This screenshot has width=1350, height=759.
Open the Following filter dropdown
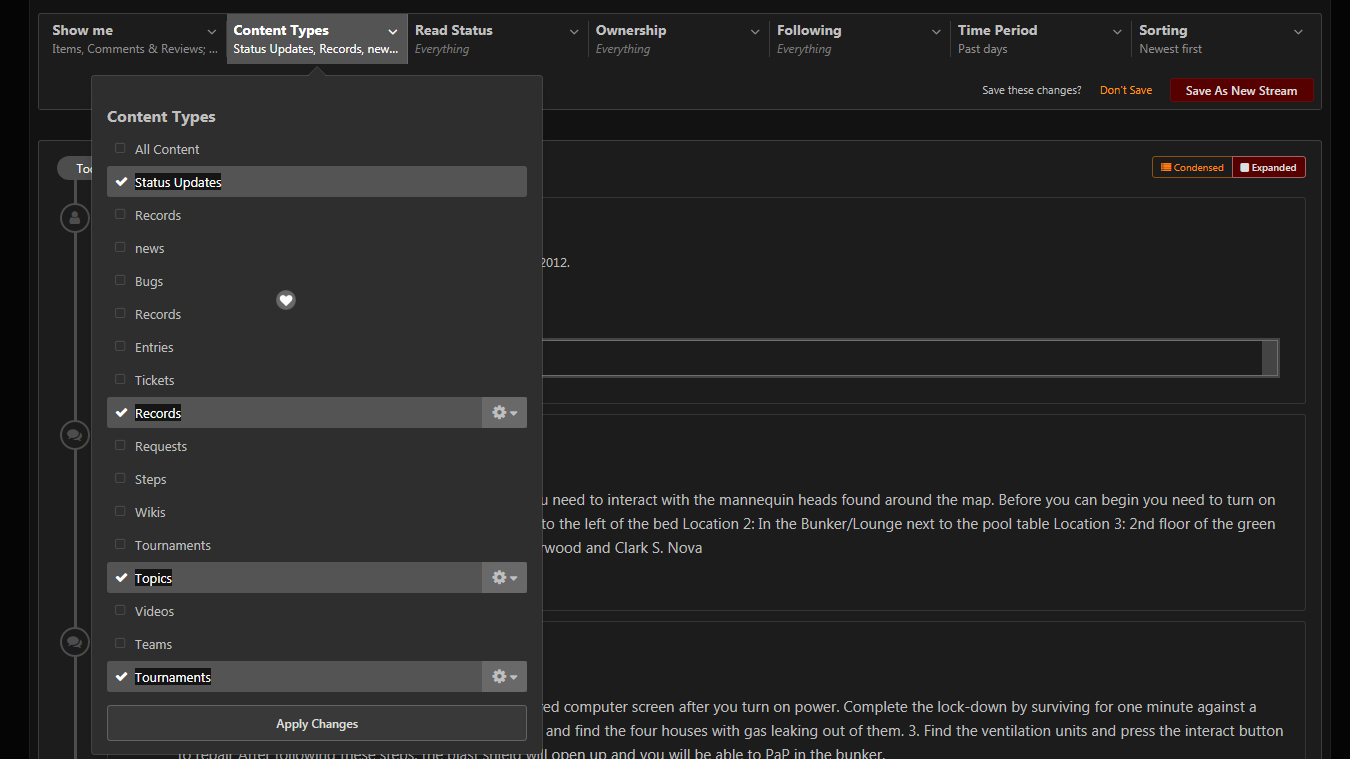coord(860,39)
